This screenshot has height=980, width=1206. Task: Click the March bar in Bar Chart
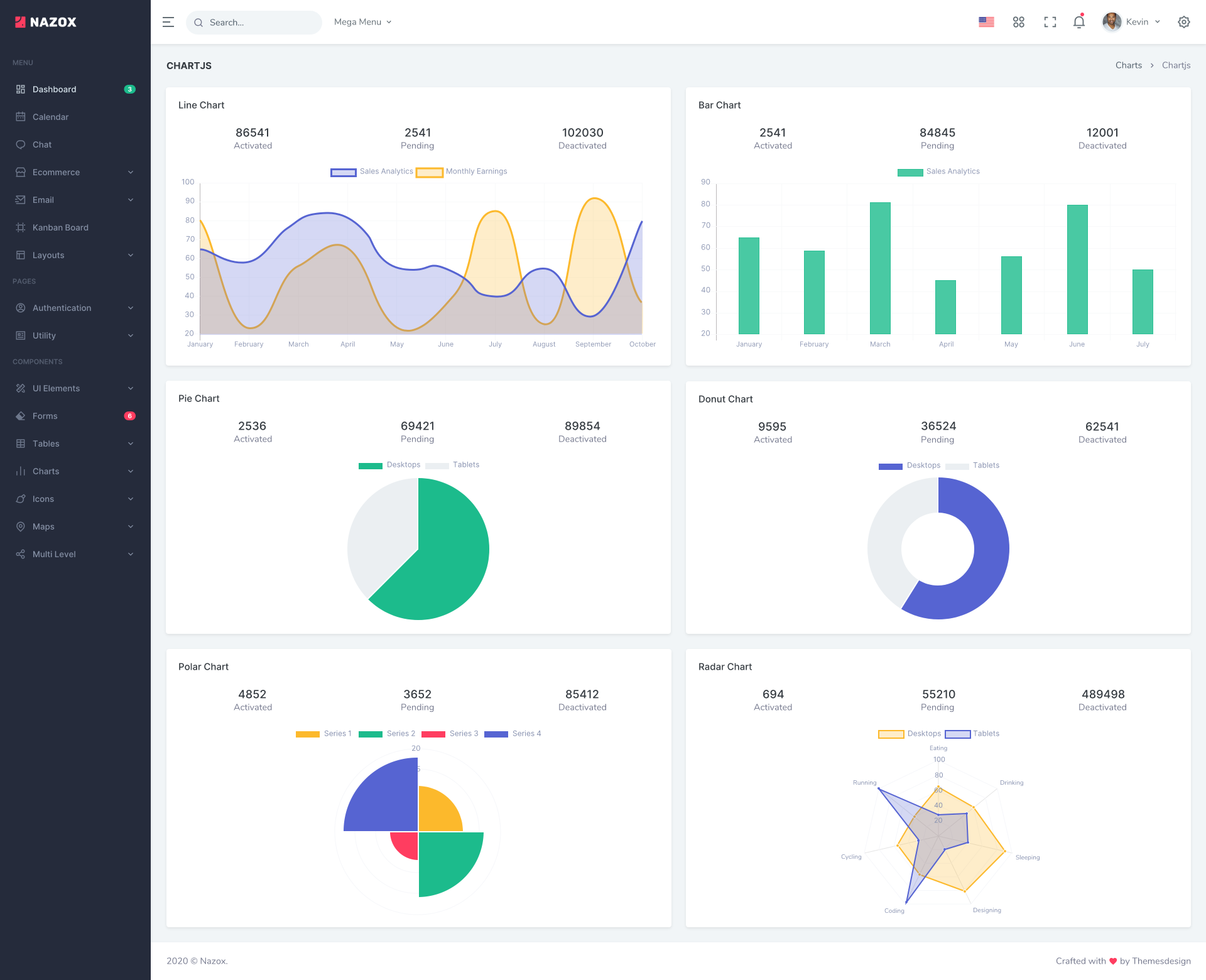point(880,268)
